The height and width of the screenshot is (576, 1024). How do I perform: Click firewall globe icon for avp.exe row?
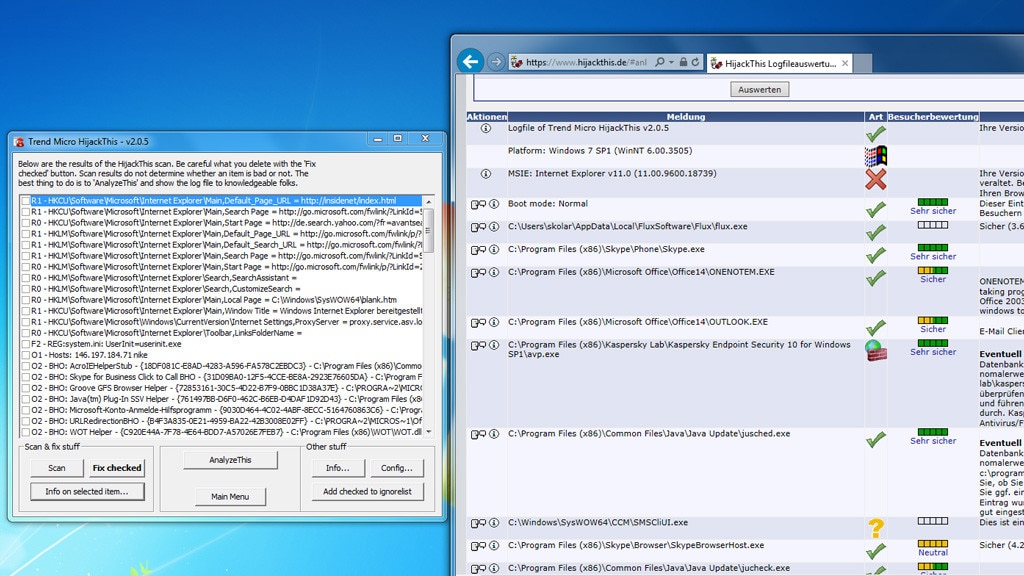[x=876, y=351]
